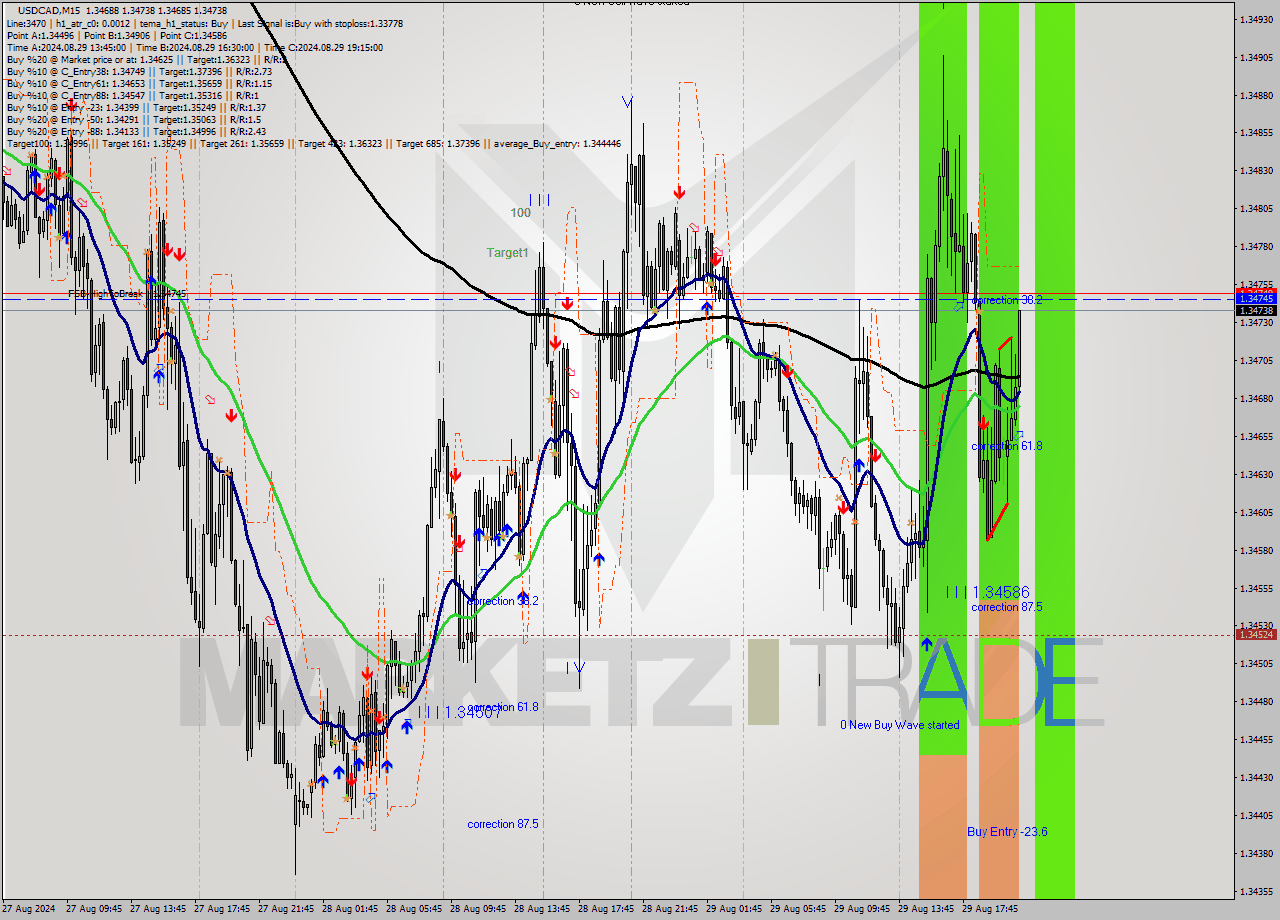Click the '29 Aug 13:45' time axis label
This screenshot has width=1280, height=920.
[x=924, y=909]
